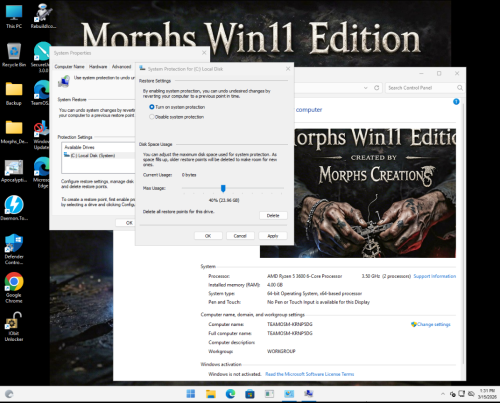Click the search magnifier in Control Panel

point(460,88)
